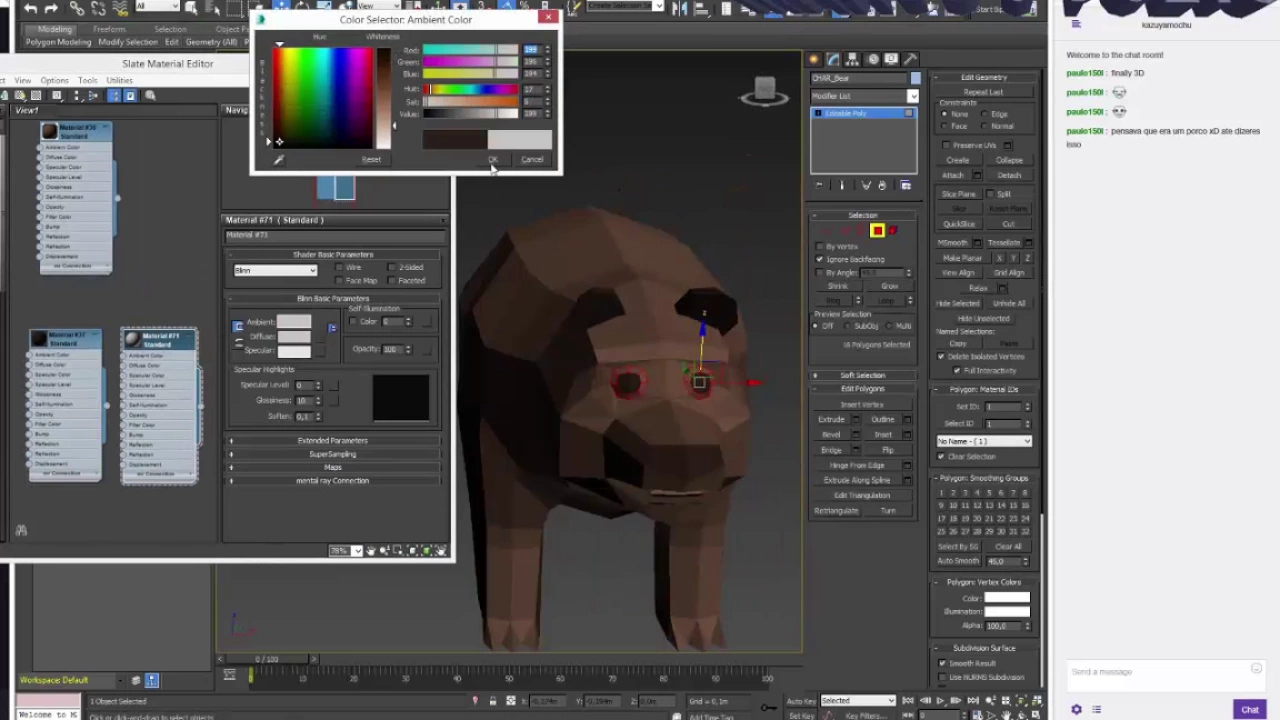1280x720 pixels.
Task: Open the View menu in Slate Material Editor
Action: pos(22,80)
